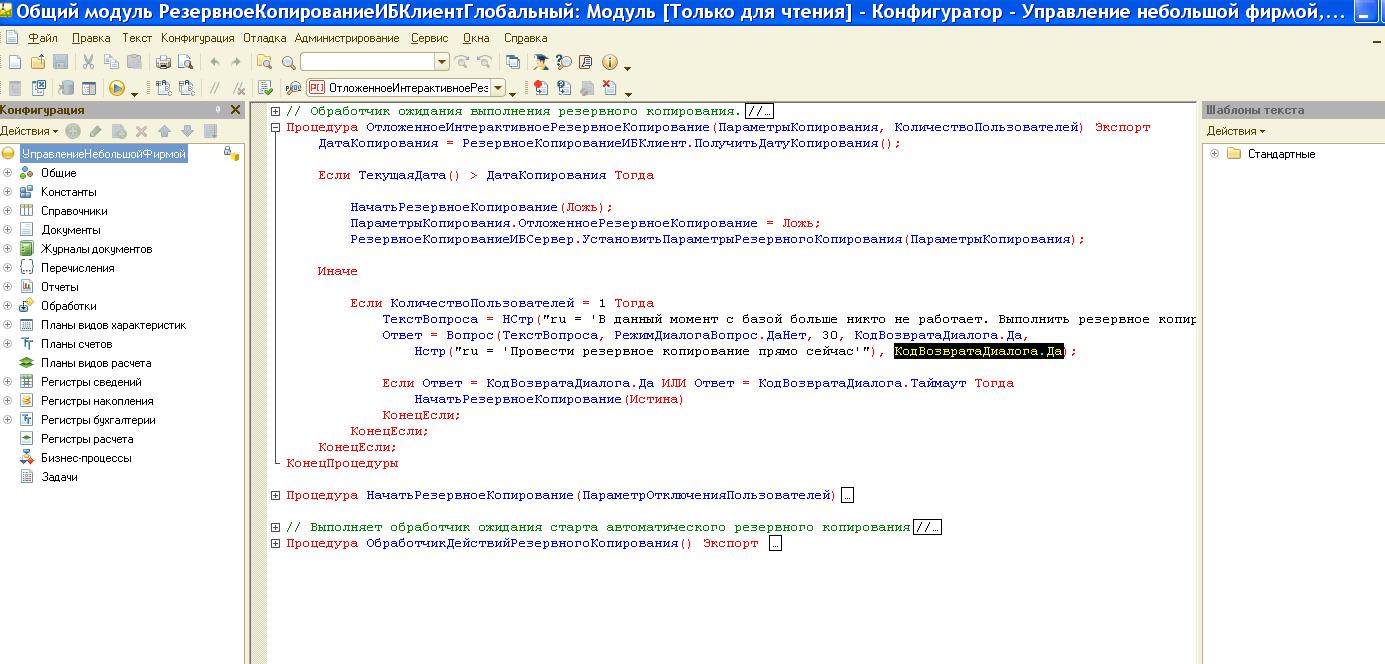Click the global search folder icon
1385x664 pixels.
(x=264, y=62)
